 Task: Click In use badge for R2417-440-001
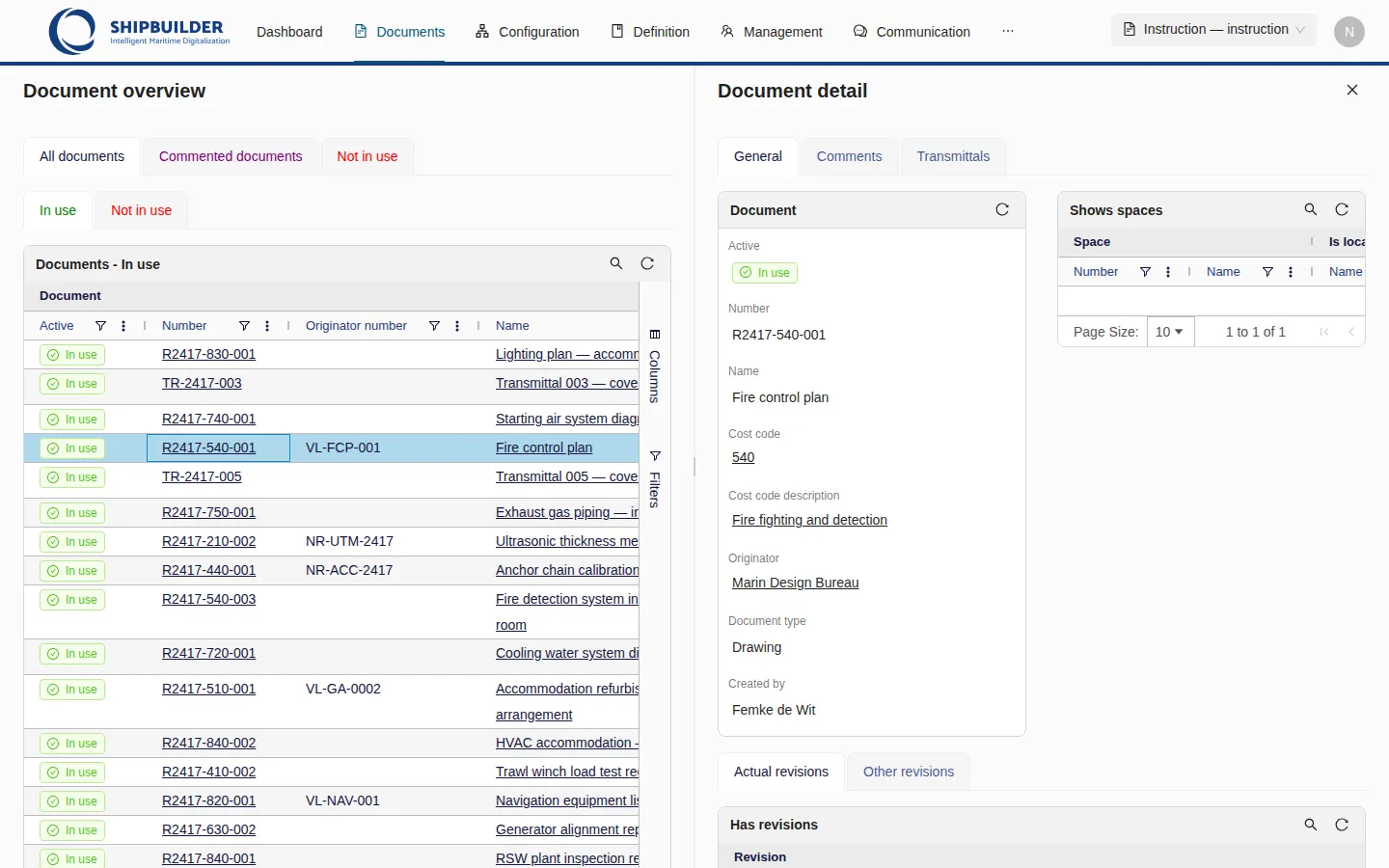(72, 571)
